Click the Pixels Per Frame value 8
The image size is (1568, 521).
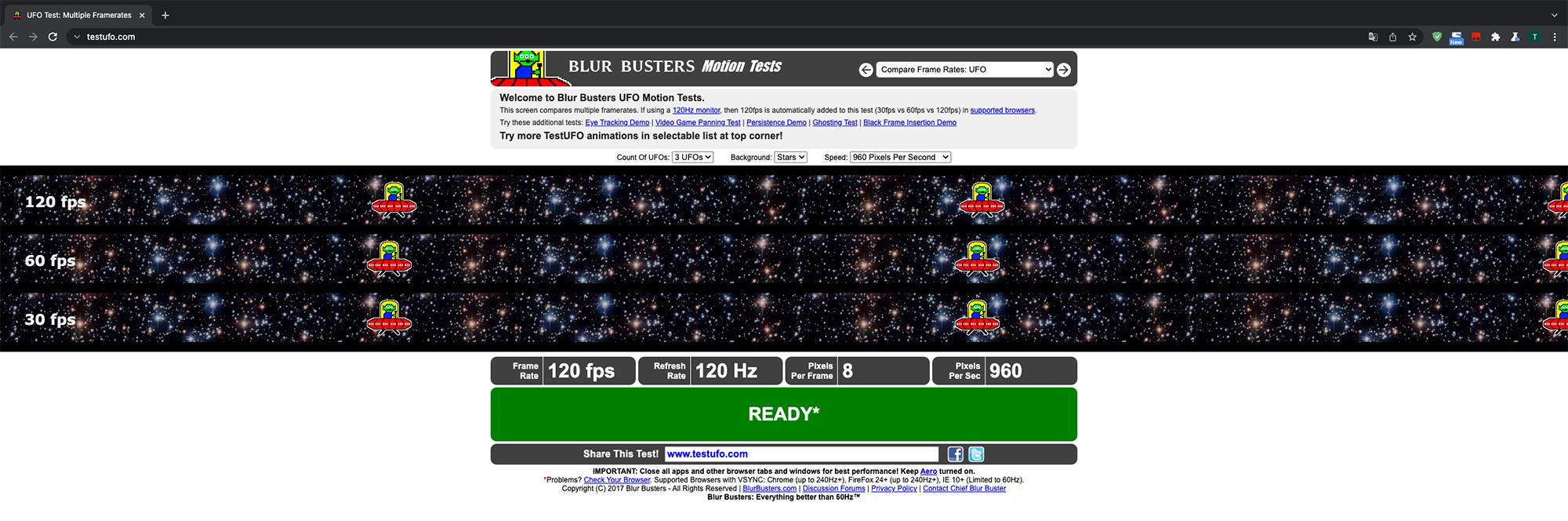point(848,371)
